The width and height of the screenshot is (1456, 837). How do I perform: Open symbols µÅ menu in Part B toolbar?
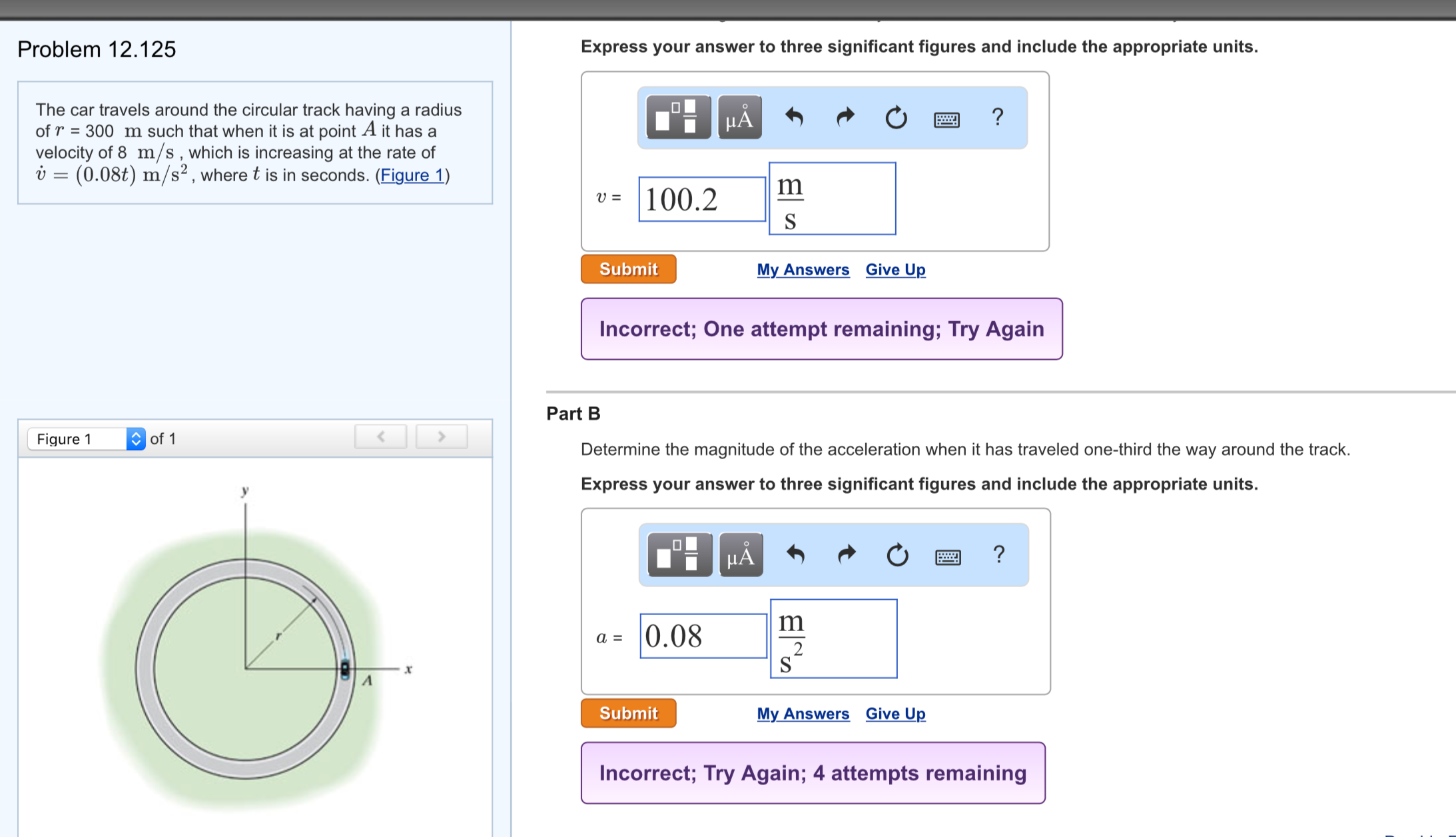pyautogui.click(x=741, y=554)
